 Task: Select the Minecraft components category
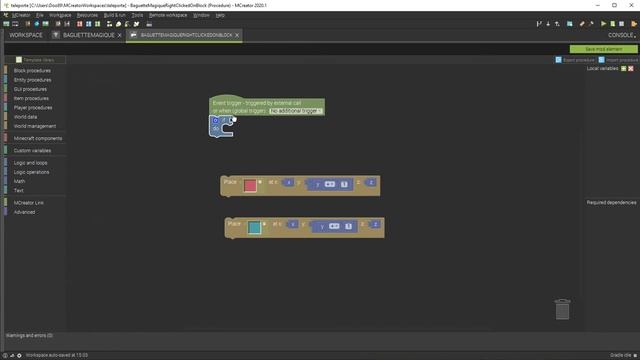point(38,138)
